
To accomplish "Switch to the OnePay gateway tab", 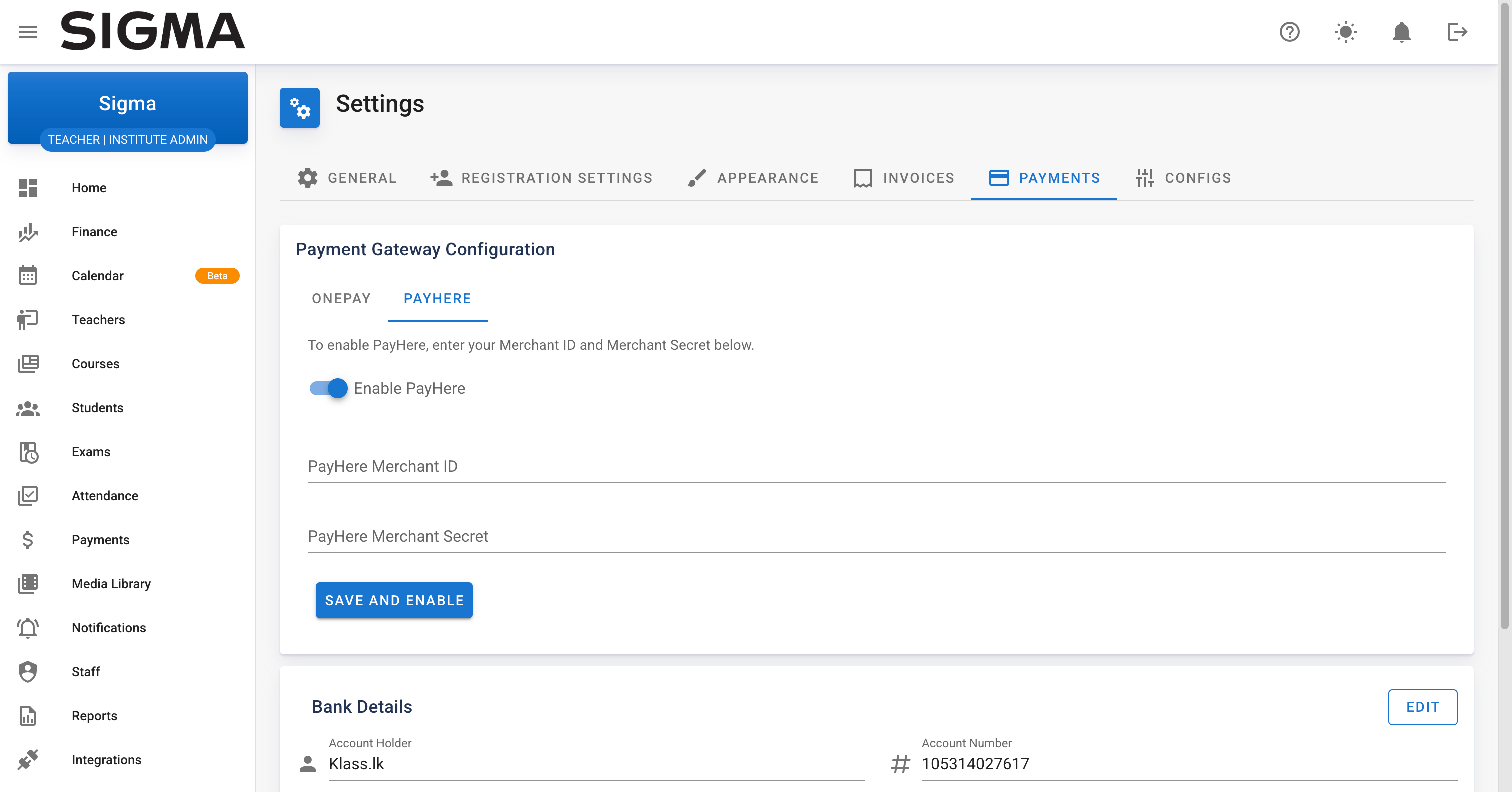I will (341, 299).
